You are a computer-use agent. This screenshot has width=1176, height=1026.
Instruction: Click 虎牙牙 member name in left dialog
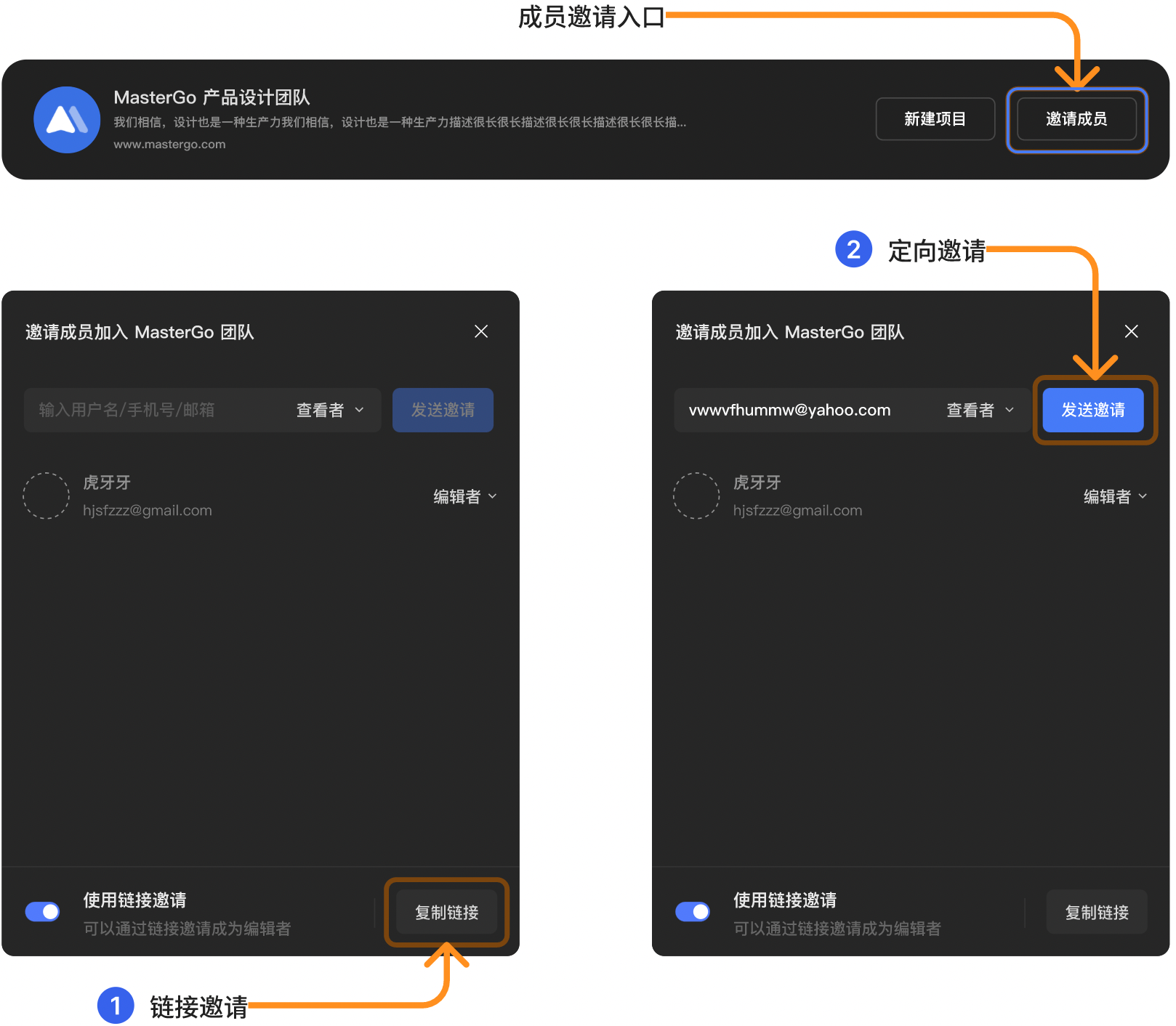107,482
